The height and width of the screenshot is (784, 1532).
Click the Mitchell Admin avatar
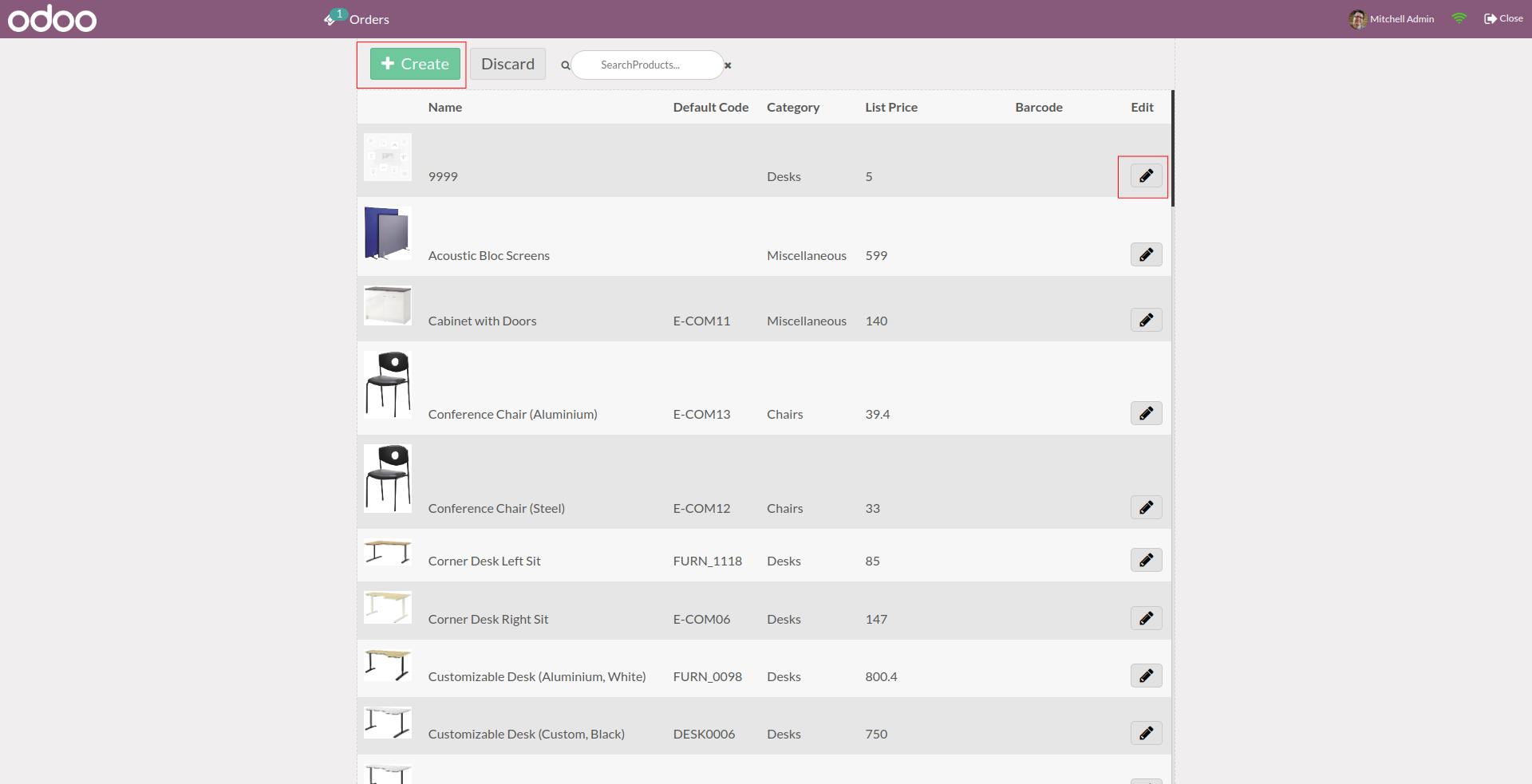[1357, 19]
